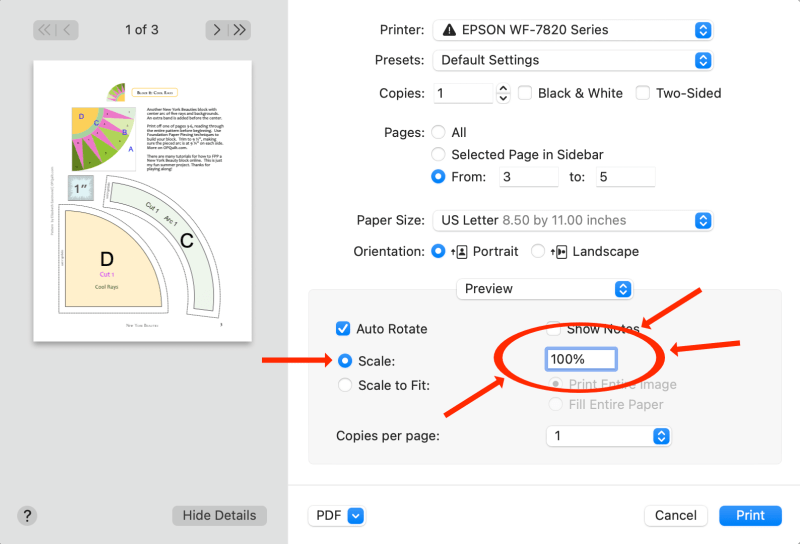The height and width of the screenshot is (544, 800).
Task: Click the PDF dropdown arrow
Action: point(356,516)
